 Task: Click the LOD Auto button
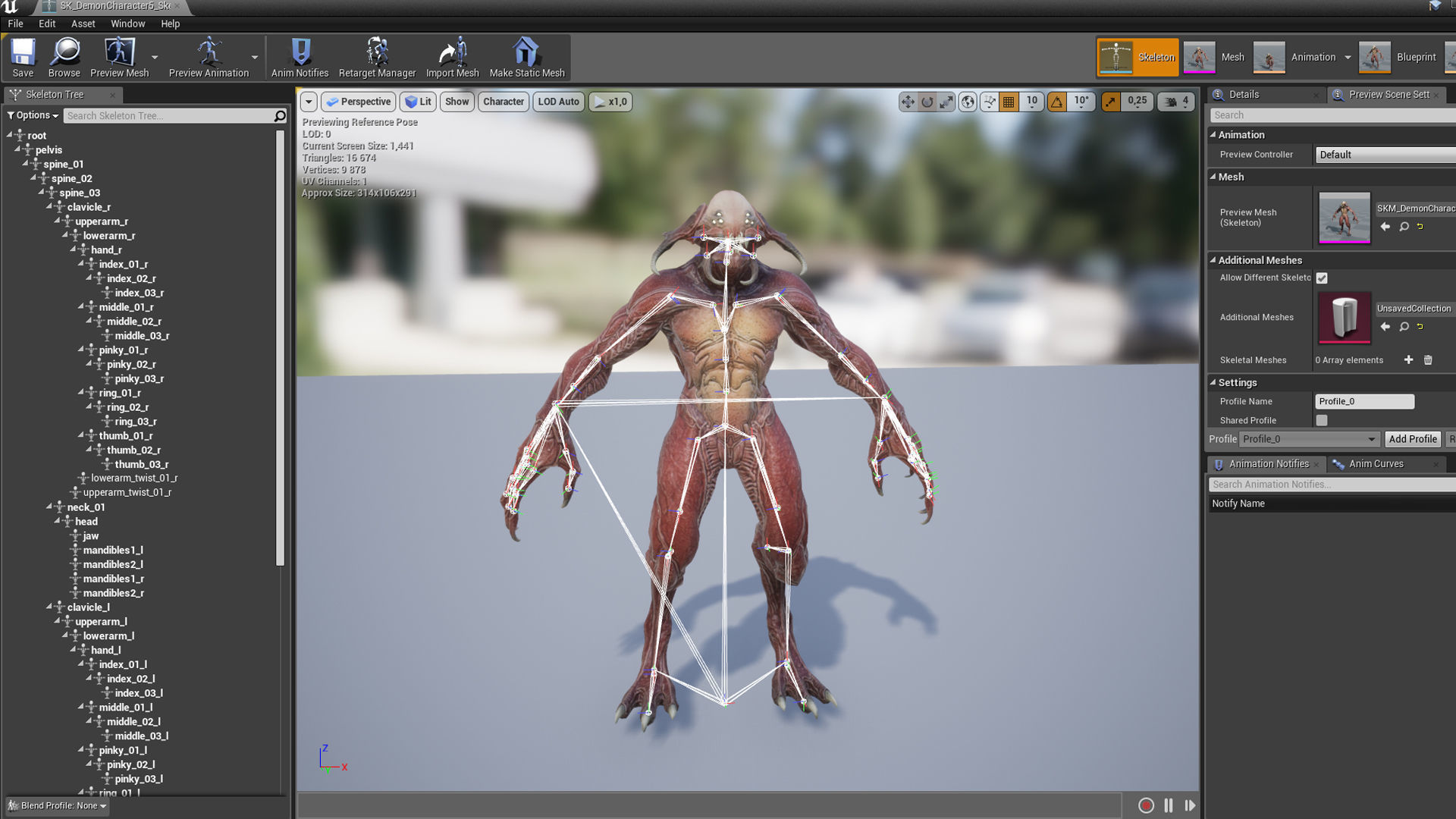click(x=558, y=102)
